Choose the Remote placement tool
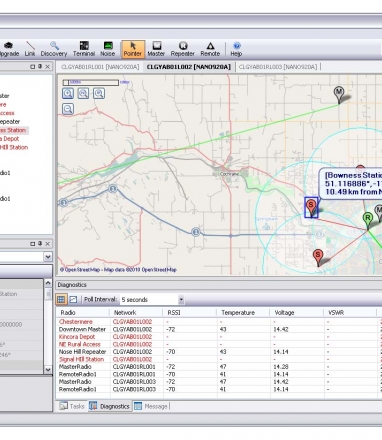Image resolution: width=382 pixels, height=440 pixels. [210, 49]
